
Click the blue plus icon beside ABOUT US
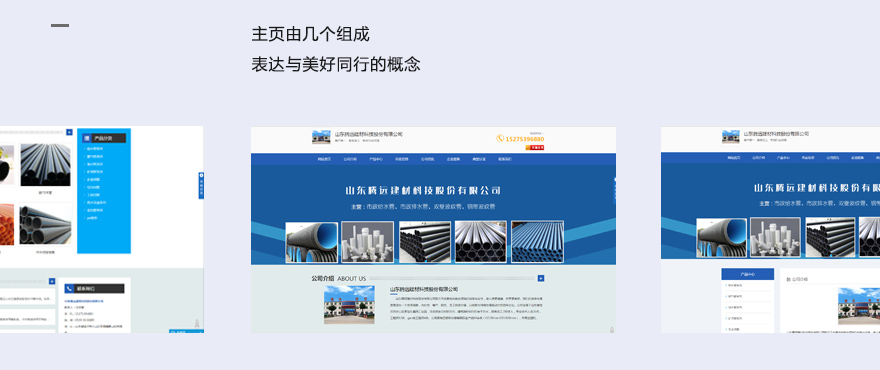coord(540,278)
